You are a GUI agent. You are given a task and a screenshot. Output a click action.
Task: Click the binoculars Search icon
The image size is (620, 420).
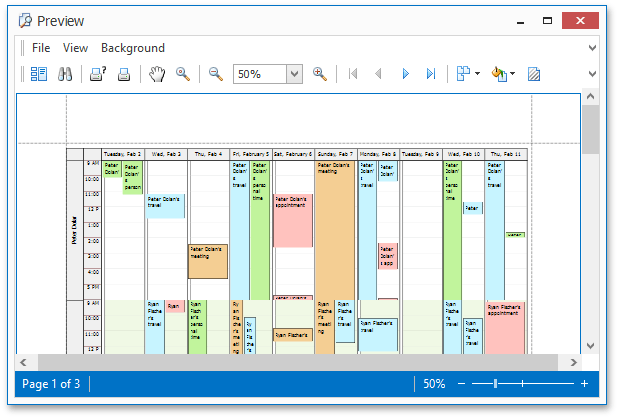(x=65, y=74)
